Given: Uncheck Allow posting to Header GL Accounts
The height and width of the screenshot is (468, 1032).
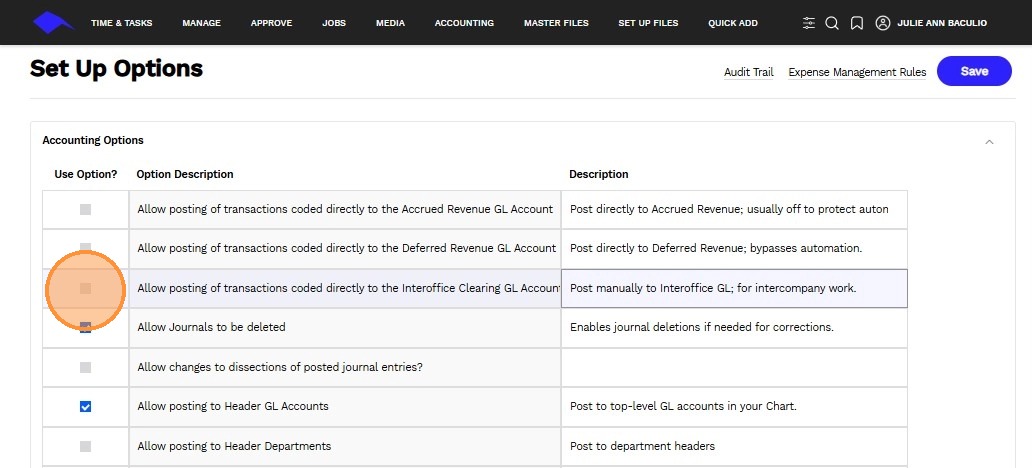Looking at the screenshot, I should pos(85,407).
